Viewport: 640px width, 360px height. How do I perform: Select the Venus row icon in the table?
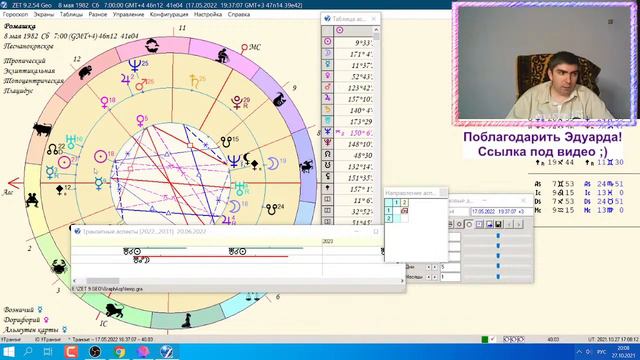coord(327,76)
